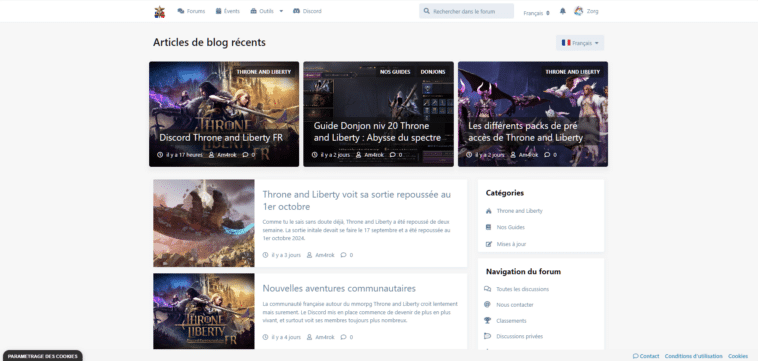Click the clock icon of sortie repoussée article
Viewport: 758px width, 361px height.
pos(265,255)
